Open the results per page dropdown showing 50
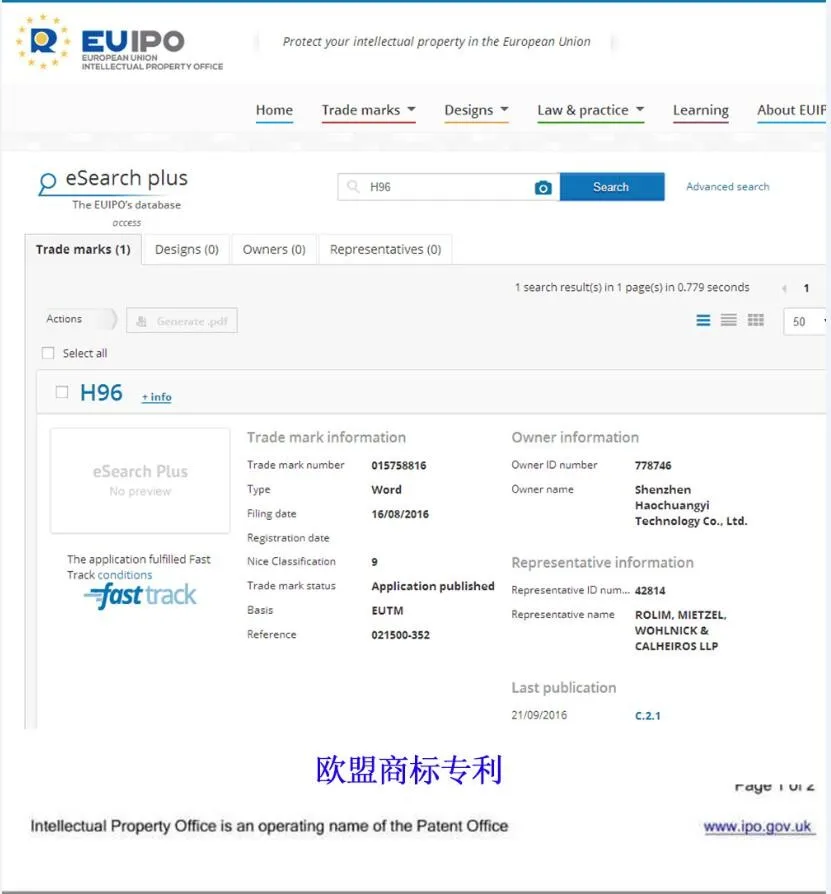The width and height of the screenshot is (831, 894). pyautogui.click(x=806, y=322)
